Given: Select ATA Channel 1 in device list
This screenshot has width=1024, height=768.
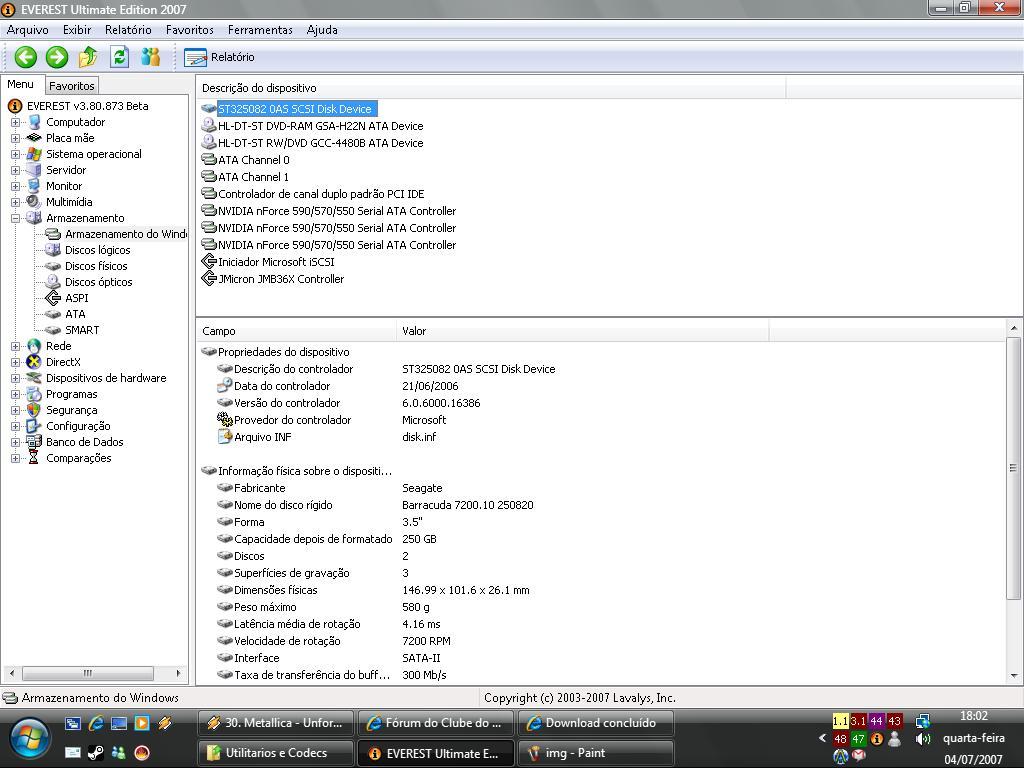Looking at the screenshot, I should coord(253,177).
